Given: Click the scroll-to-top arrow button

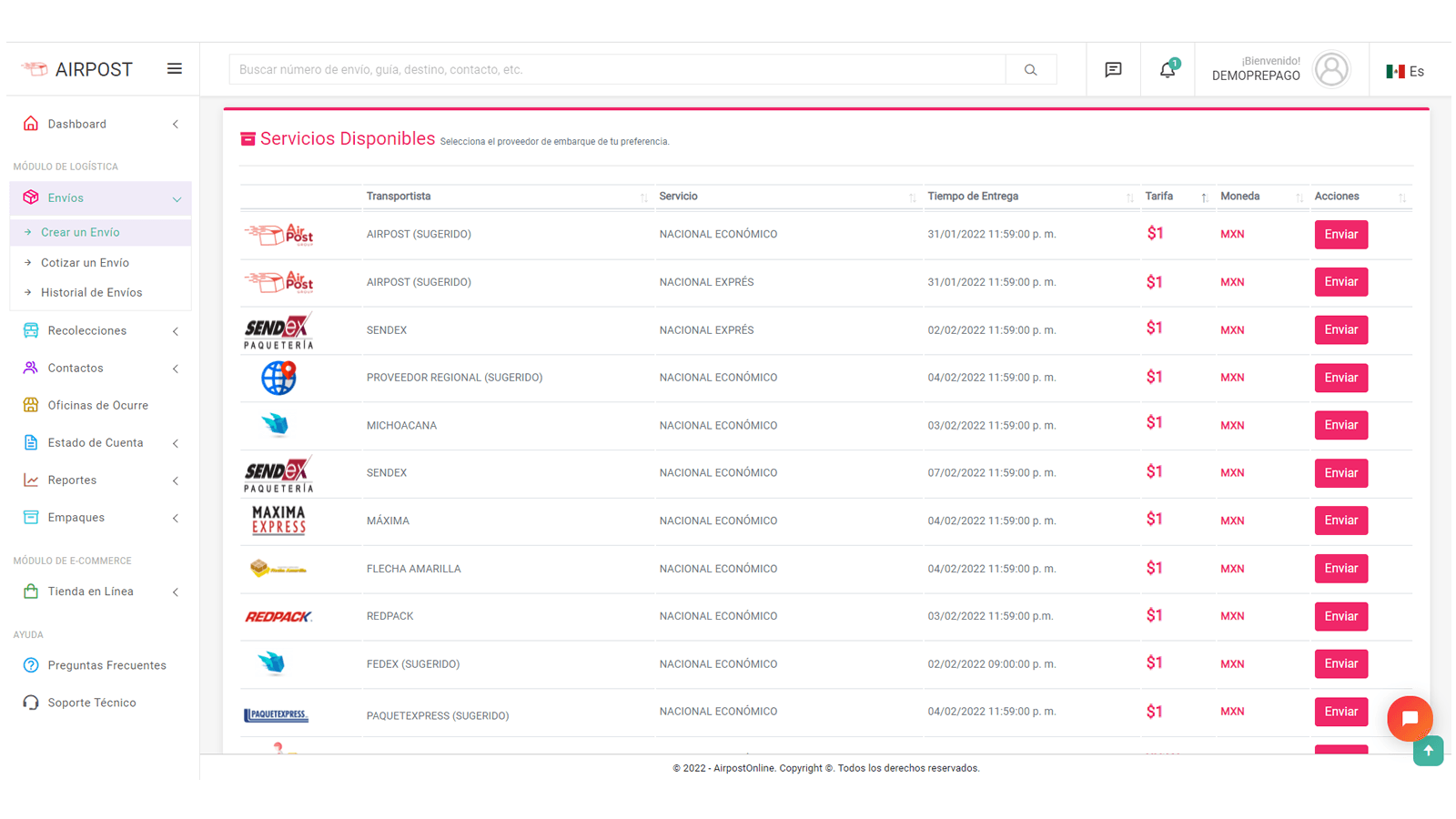Looking at the screenshot, I should [1428, 751].
